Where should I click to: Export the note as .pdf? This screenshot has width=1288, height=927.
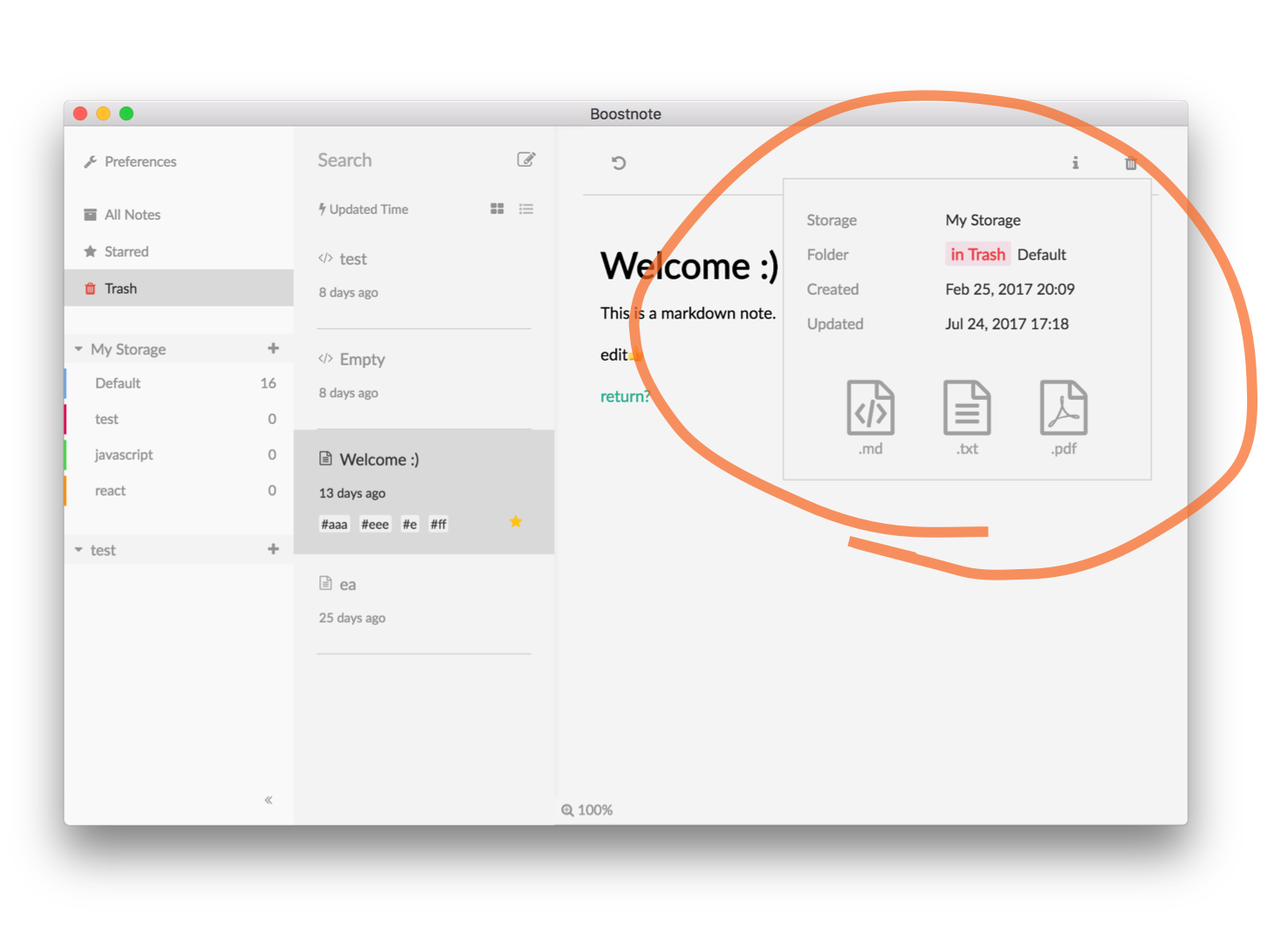pyautogui.click(x=1064, y=417)
